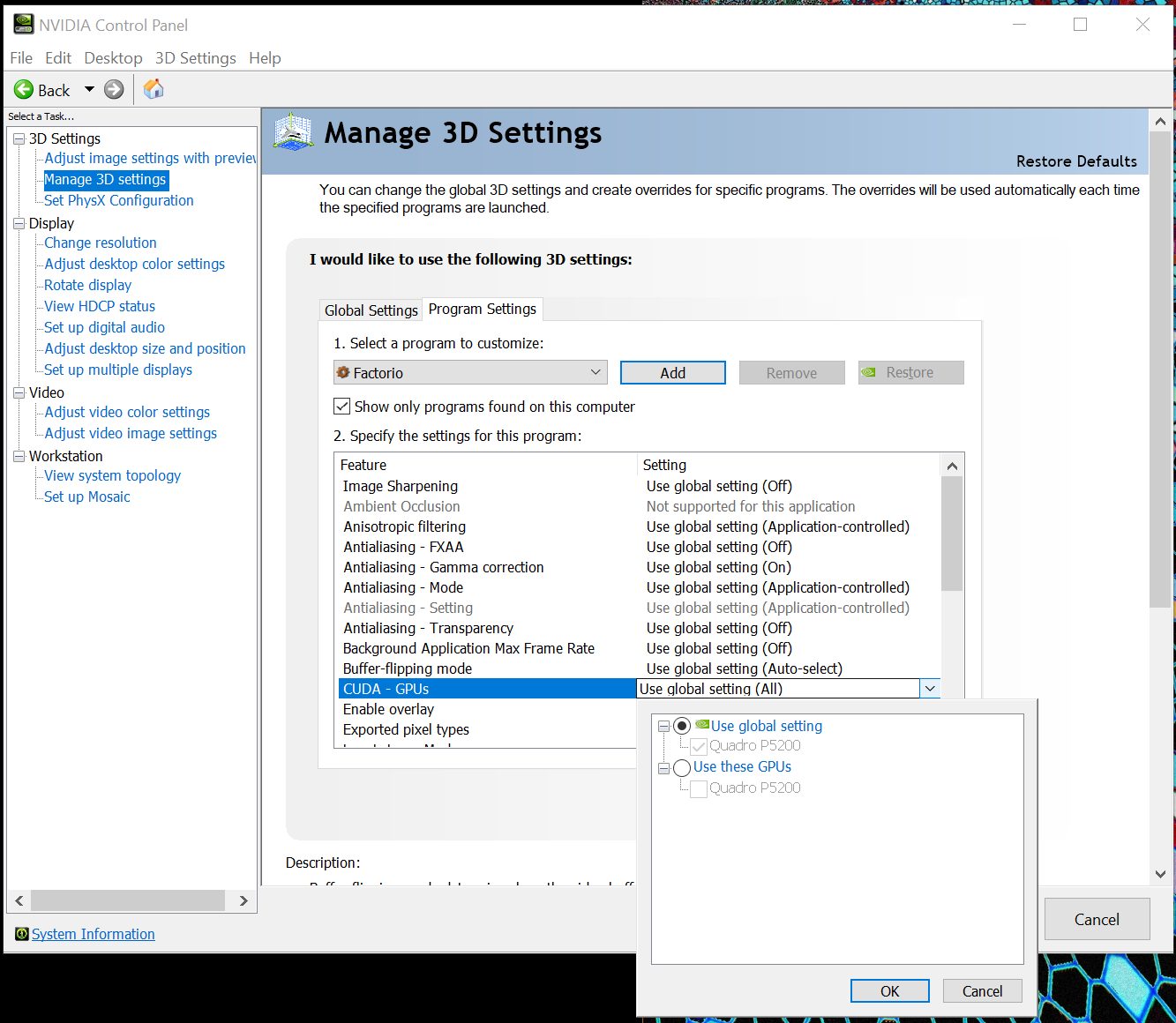This screenshot has width=1176, height=1023.
Task: Open Set PhysX Configuration
Action: point(119,200)
